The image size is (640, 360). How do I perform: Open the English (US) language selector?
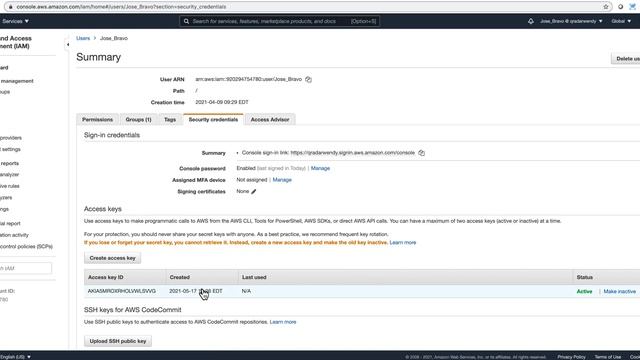point(16,357)
